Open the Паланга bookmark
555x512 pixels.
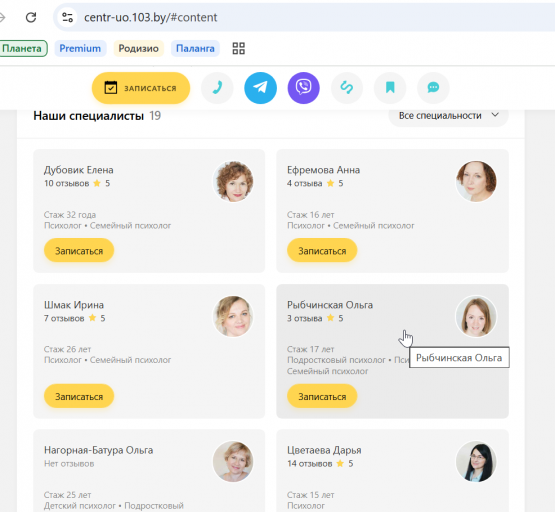[x=195, y=48]
